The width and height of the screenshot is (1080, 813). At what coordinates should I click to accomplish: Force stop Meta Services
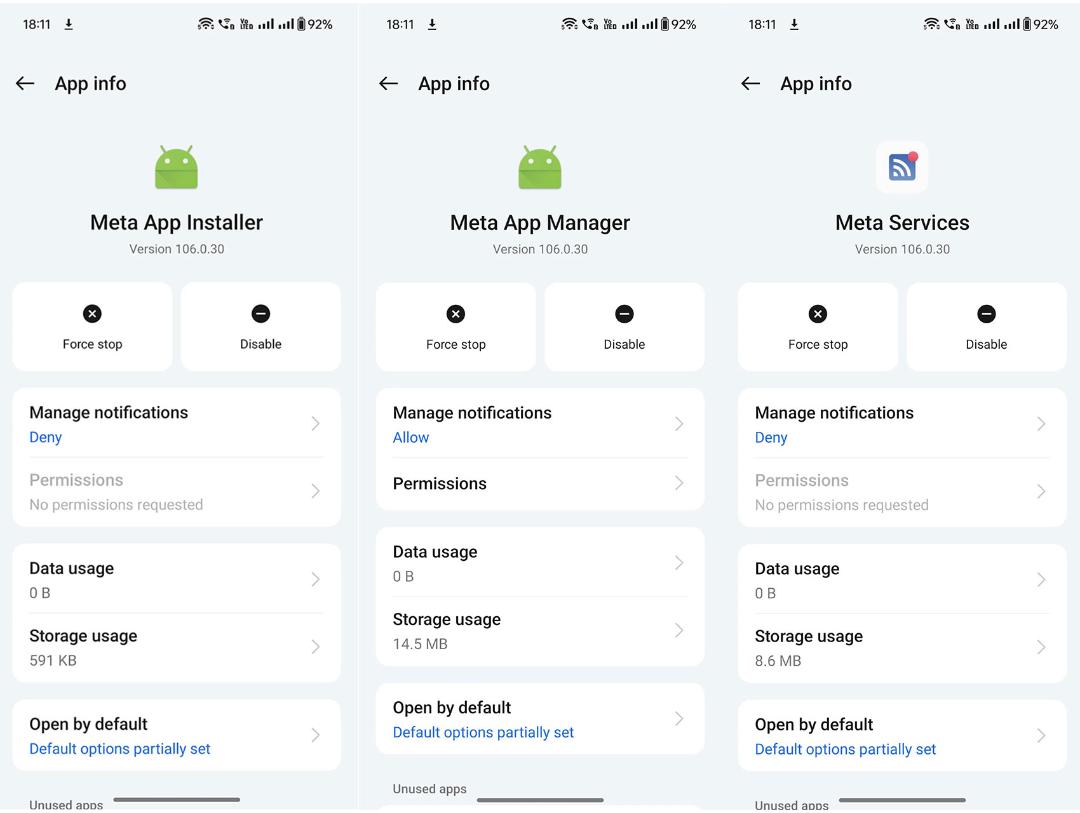point(818,327)
